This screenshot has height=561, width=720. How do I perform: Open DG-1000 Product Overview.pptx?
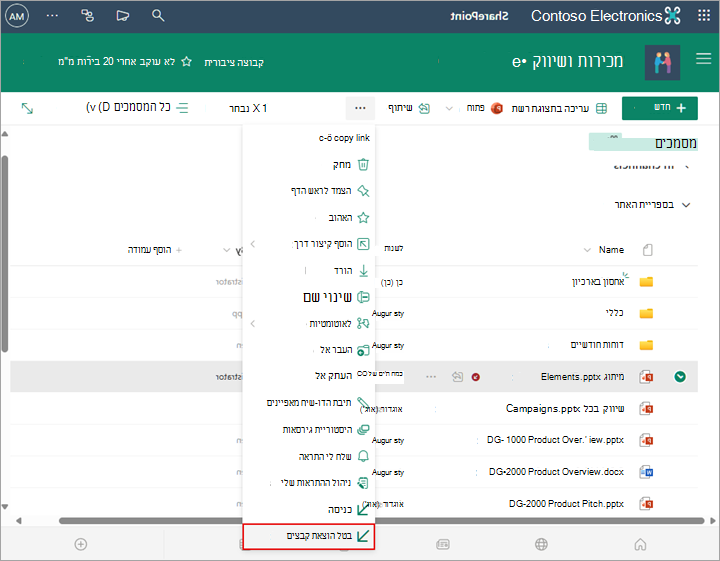[x=555, y=440]
